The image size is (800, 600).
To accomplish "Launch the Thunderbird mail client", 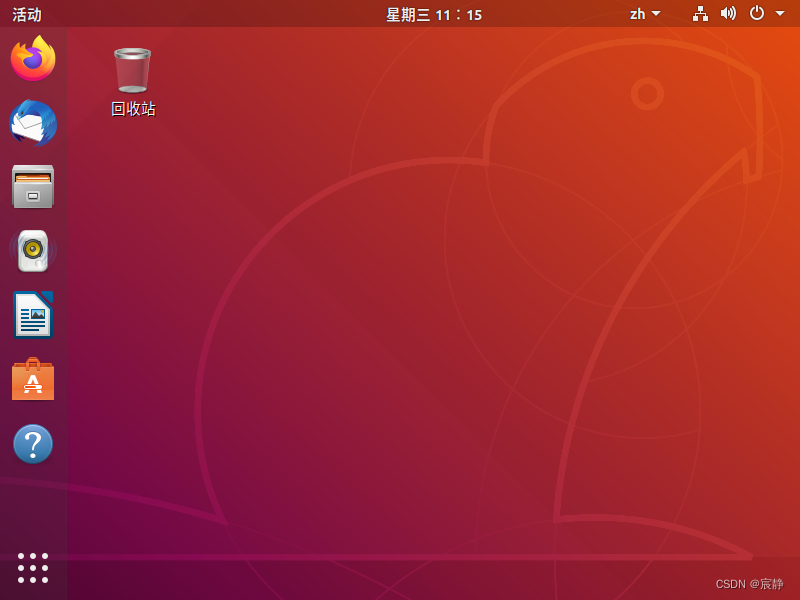I will point(33,122).
